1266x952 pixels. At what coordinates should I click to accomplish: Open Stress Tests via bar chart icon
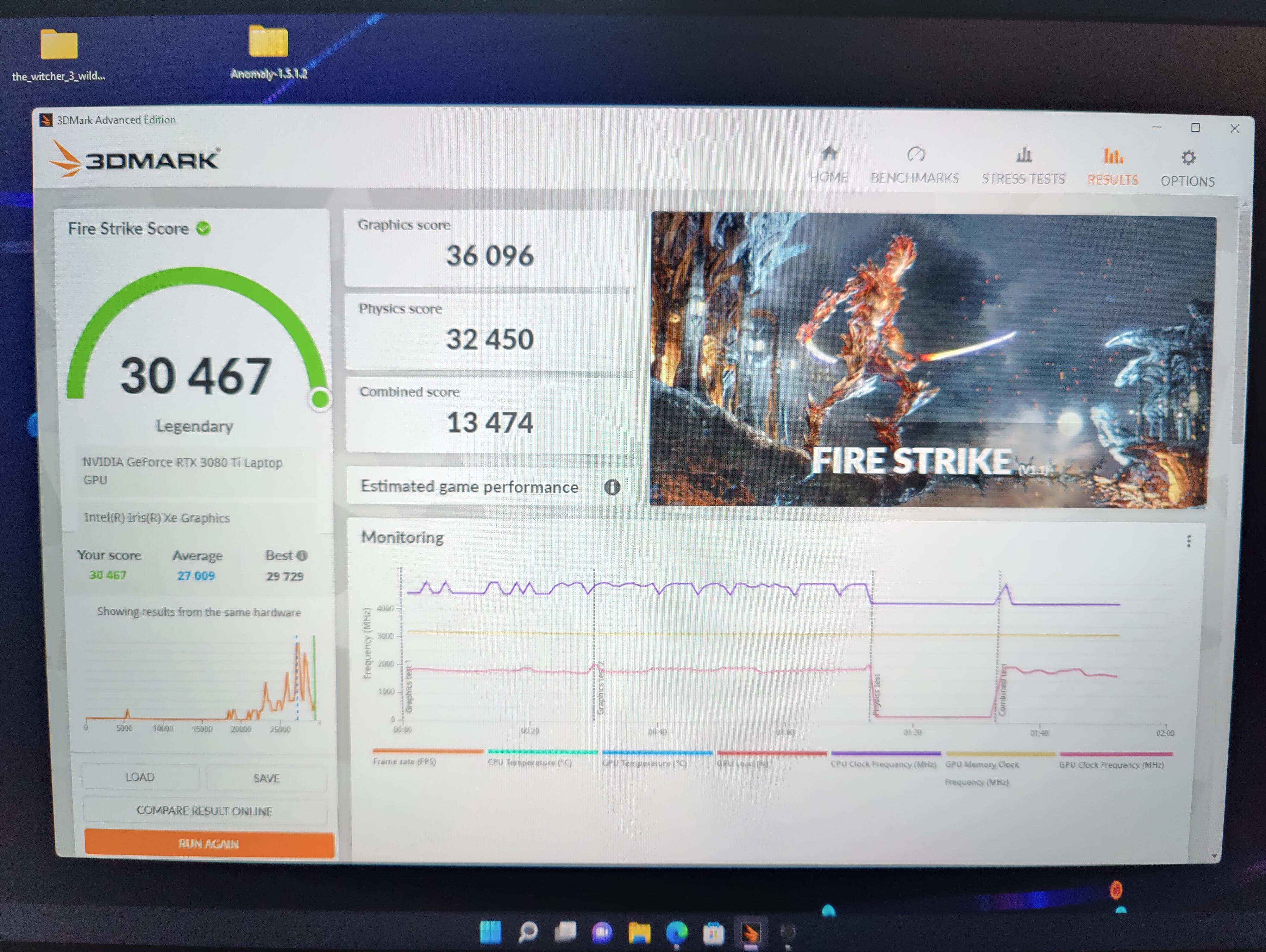1023,155
